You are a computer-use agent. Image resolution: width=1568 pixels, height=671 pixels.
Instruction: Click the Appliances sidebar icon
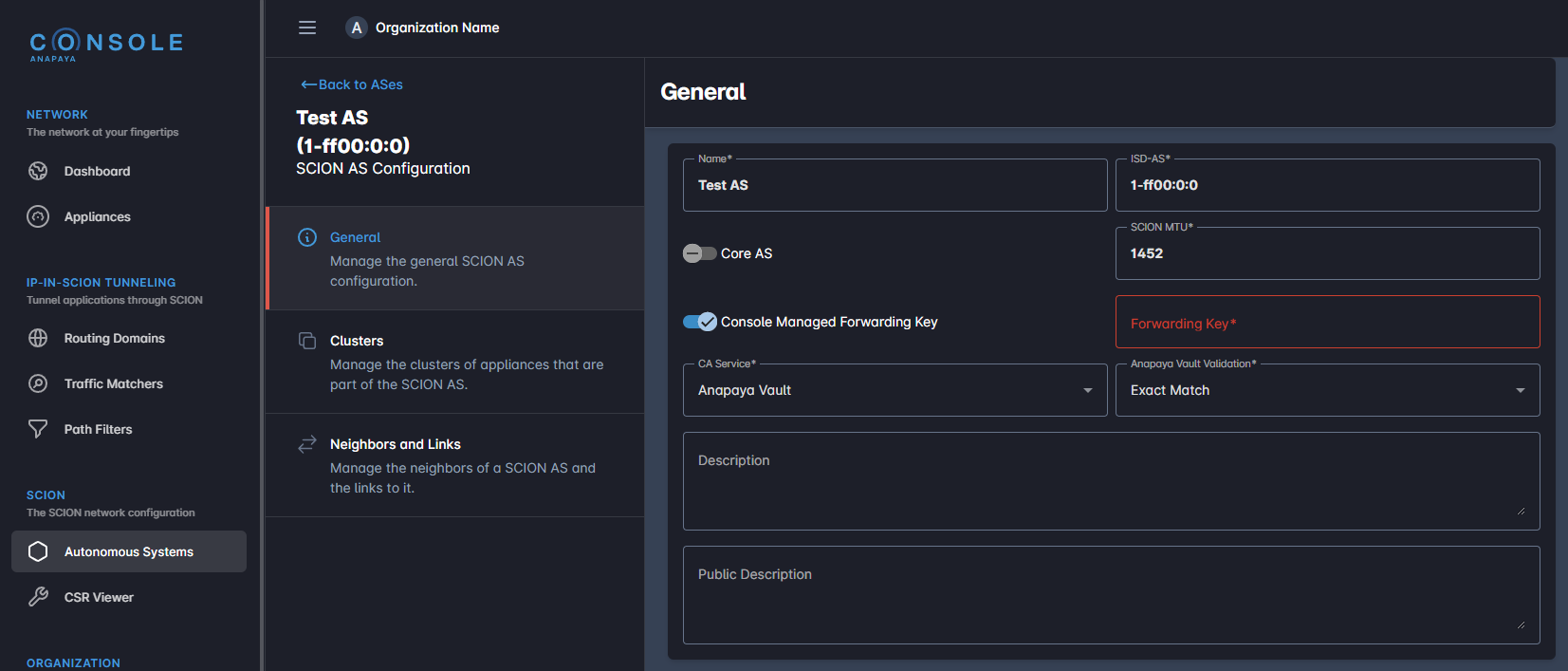point(38,216)
